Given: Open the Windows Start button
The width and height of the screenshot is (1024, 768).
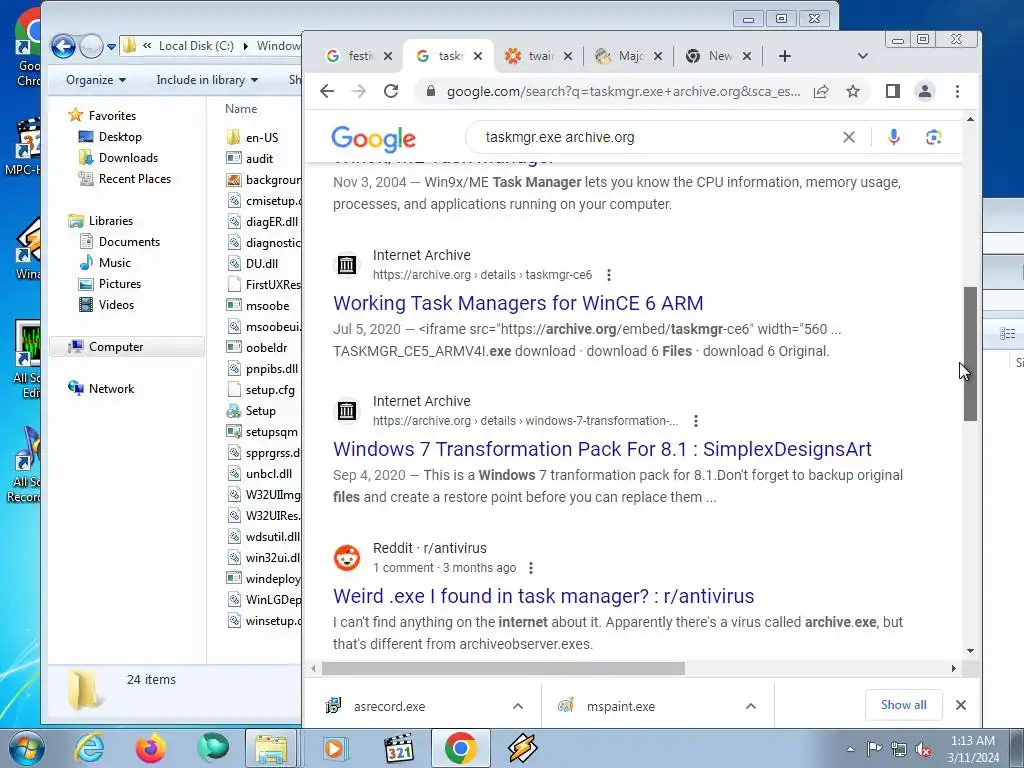Looking at the screenshot, I should 25,748.
